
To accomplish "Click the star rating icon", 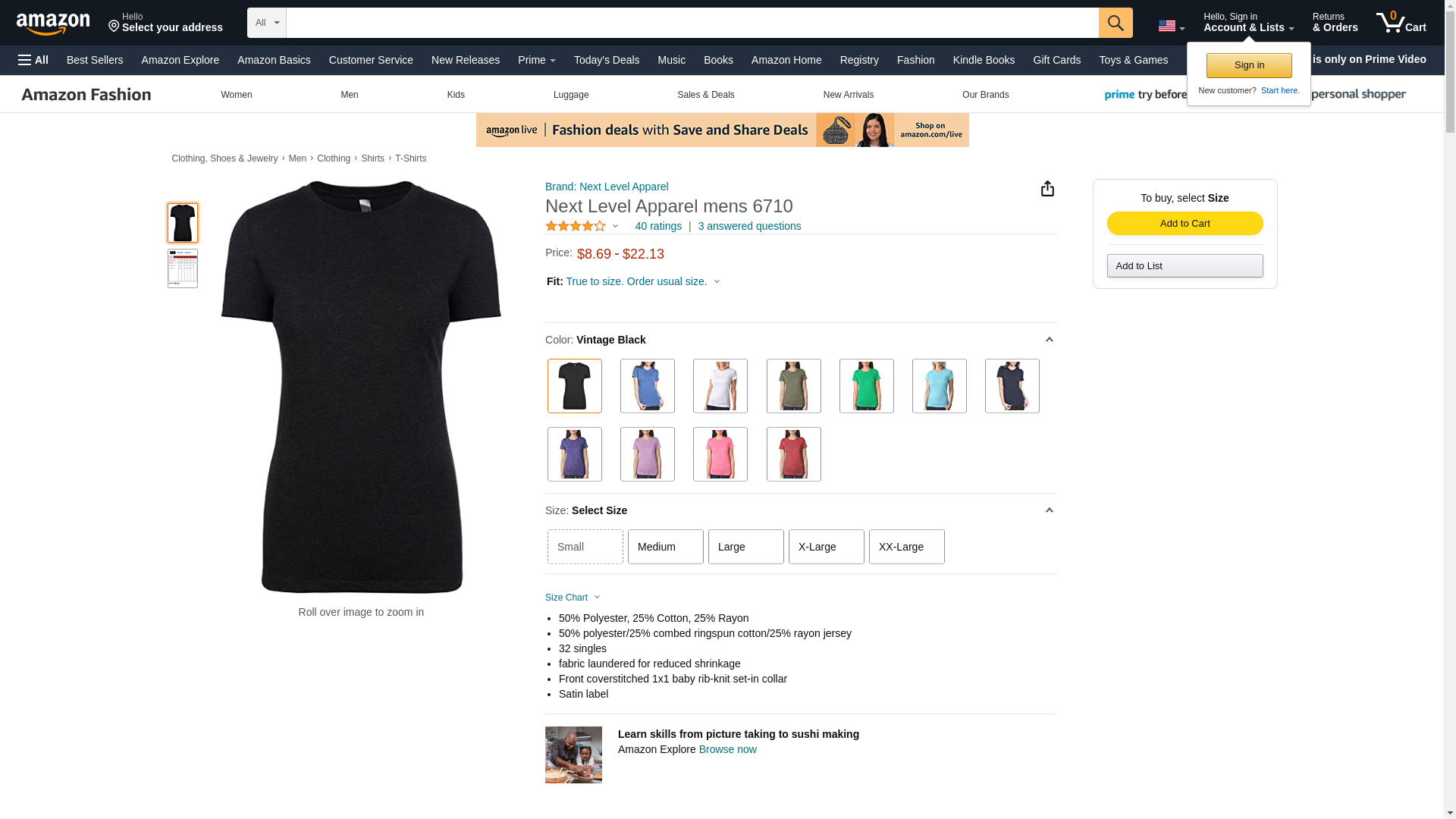I will coord(576,226).
